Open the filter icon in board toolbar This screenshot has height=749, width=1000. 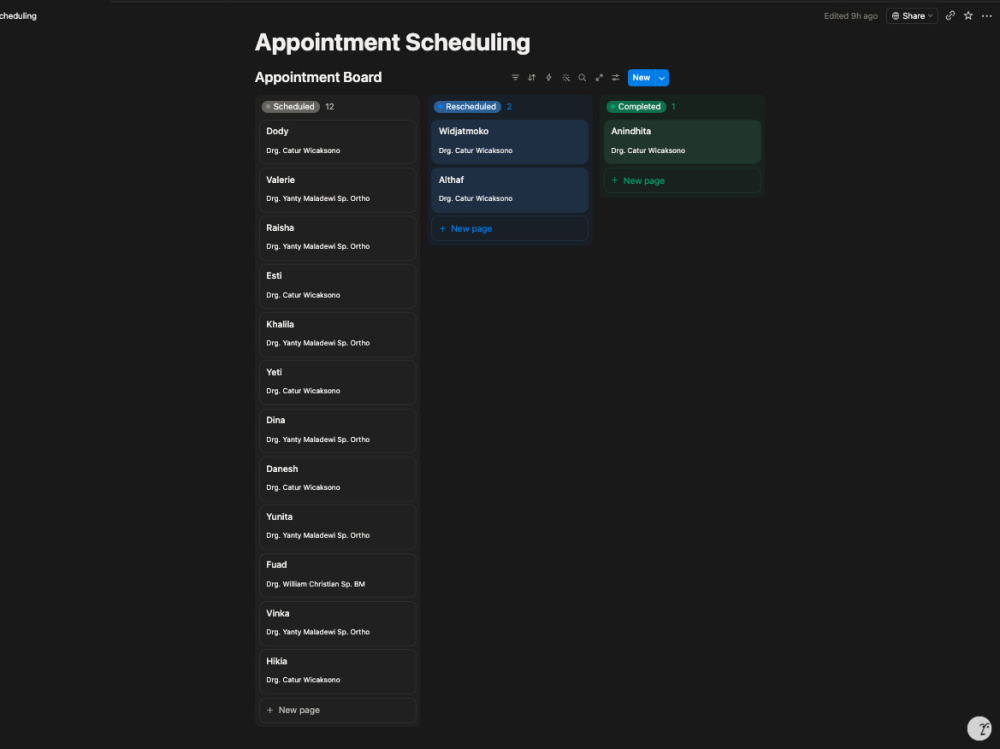pos(515,78)
